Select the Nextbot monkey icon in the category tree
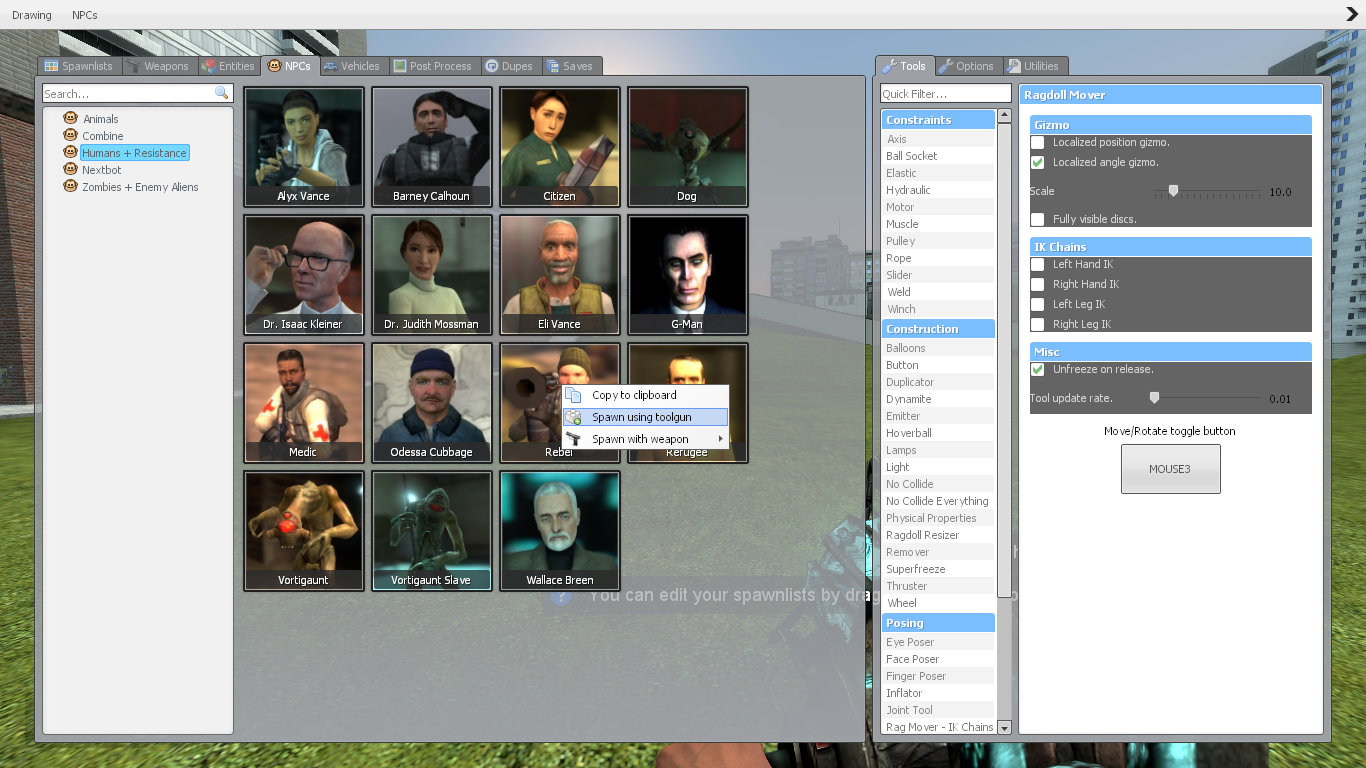This screenshot has width=1366, height=768. (71, 169)
